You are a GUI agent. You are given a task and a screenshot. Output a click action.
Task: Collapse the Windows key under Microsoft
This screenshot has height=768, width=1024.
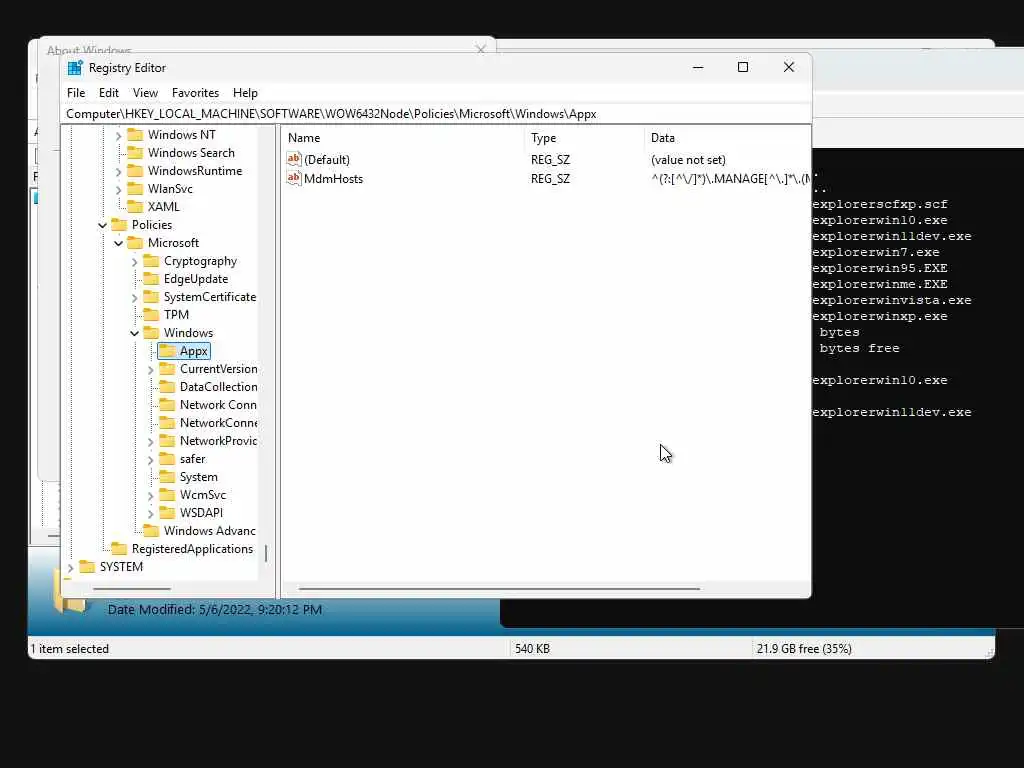point(135,334)
